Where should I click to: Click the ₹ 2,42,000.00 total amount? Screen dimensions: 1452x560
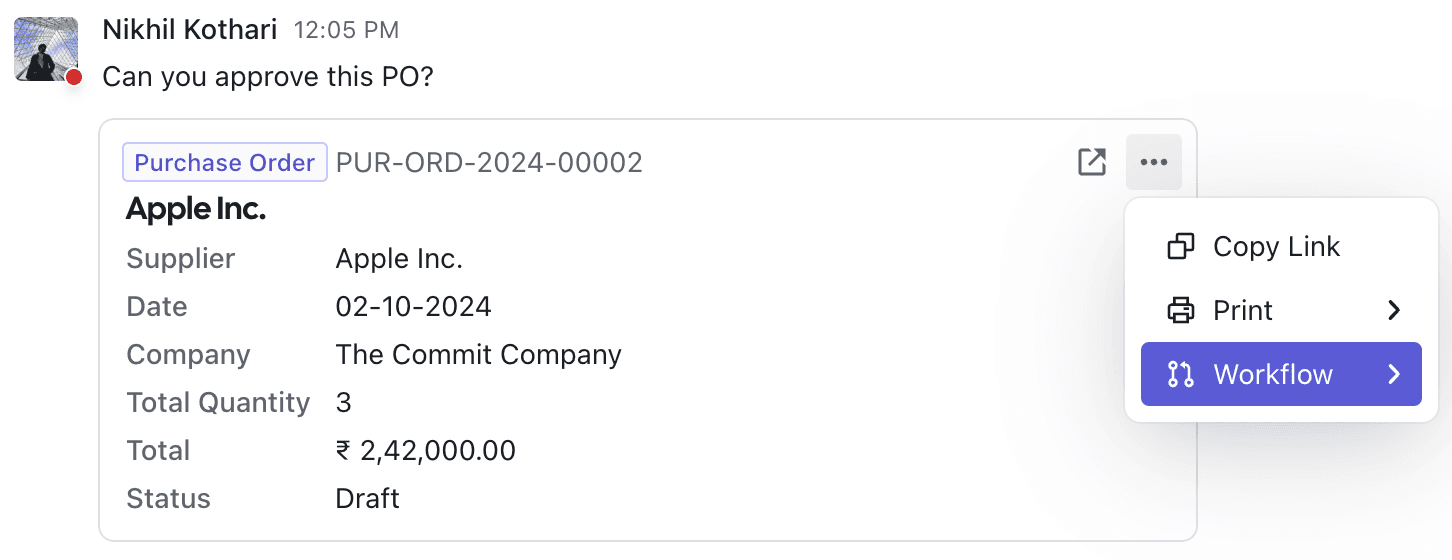pos(426,450)
